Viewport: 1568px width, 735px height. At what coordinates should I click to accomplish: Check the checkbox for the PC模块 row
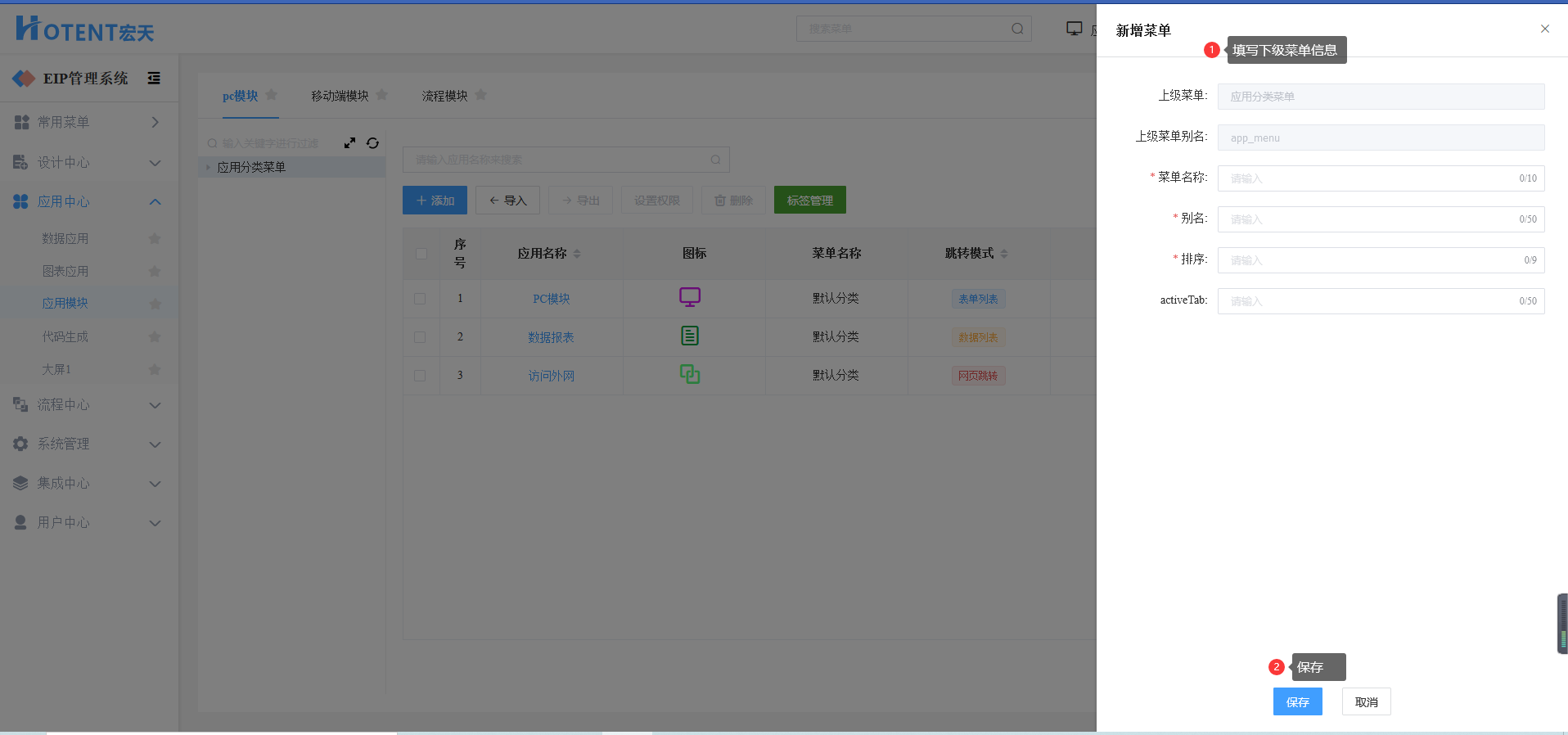click(420, 299)
